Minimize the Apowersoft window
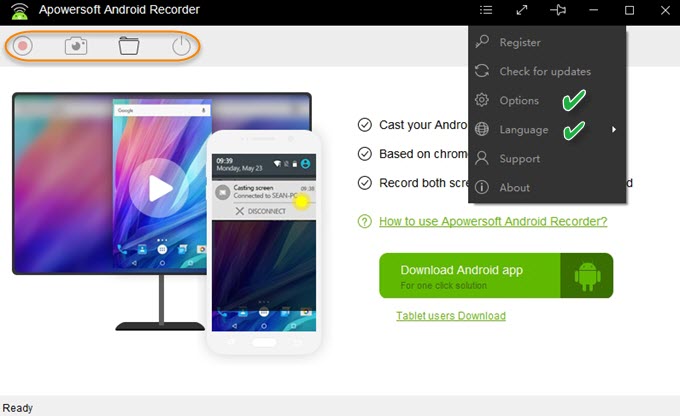This screenshot has width=680, height=416. [x=594, y=10]
